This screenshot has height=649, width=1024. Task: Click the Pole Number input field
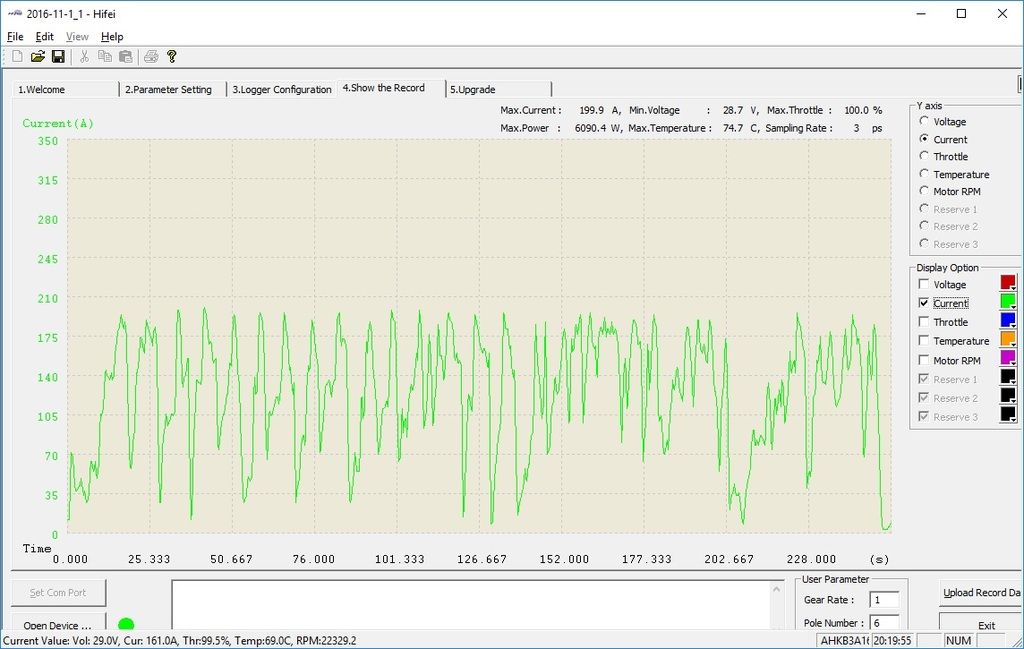coord(884,622)
